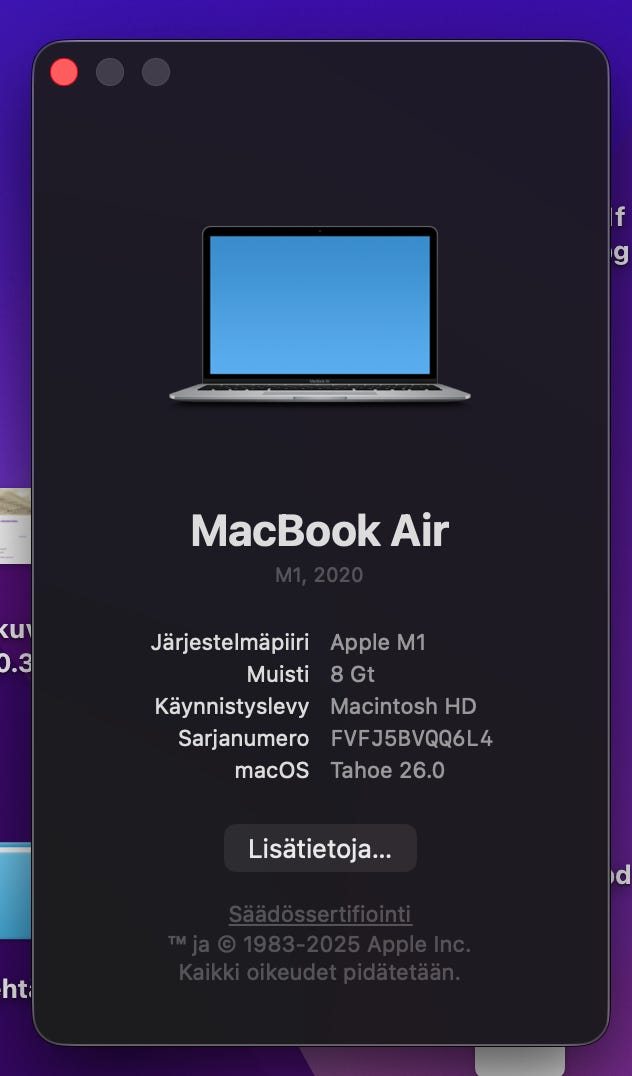632x1076 pixels.
Task: Click the Tahoe 26.0 version text
Action: click(388, 770)
